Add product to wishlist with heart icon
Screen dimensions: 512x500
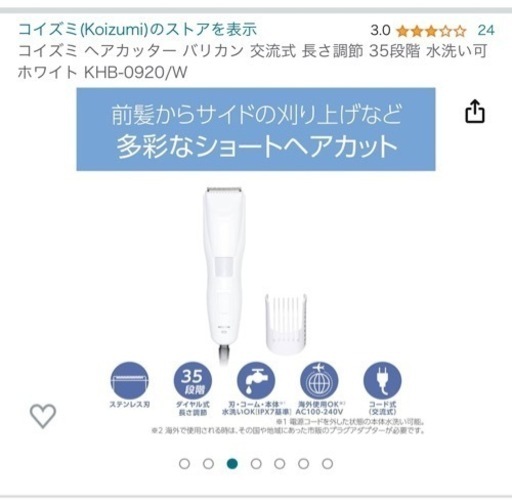[43, 416]
